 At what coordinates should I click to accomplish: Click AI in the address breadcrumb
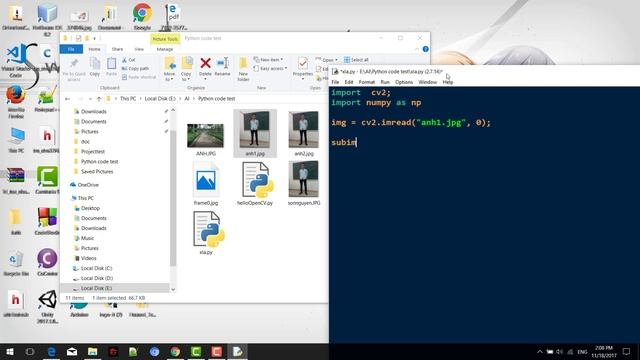click(x=187, y=99)
